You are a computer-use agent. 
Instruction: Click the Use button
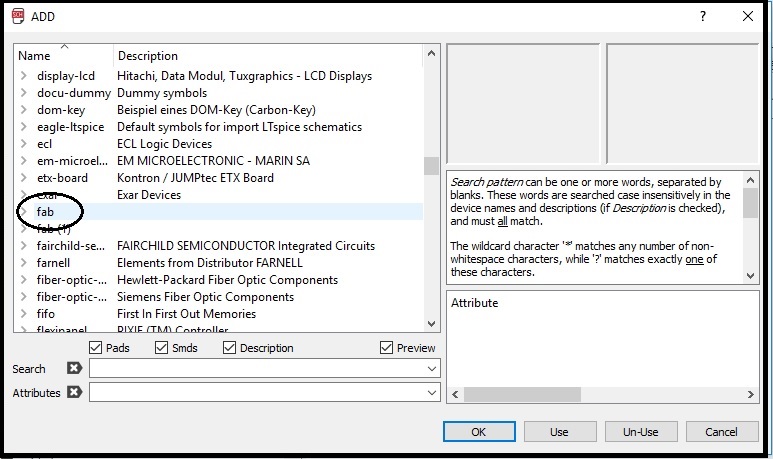560,432
